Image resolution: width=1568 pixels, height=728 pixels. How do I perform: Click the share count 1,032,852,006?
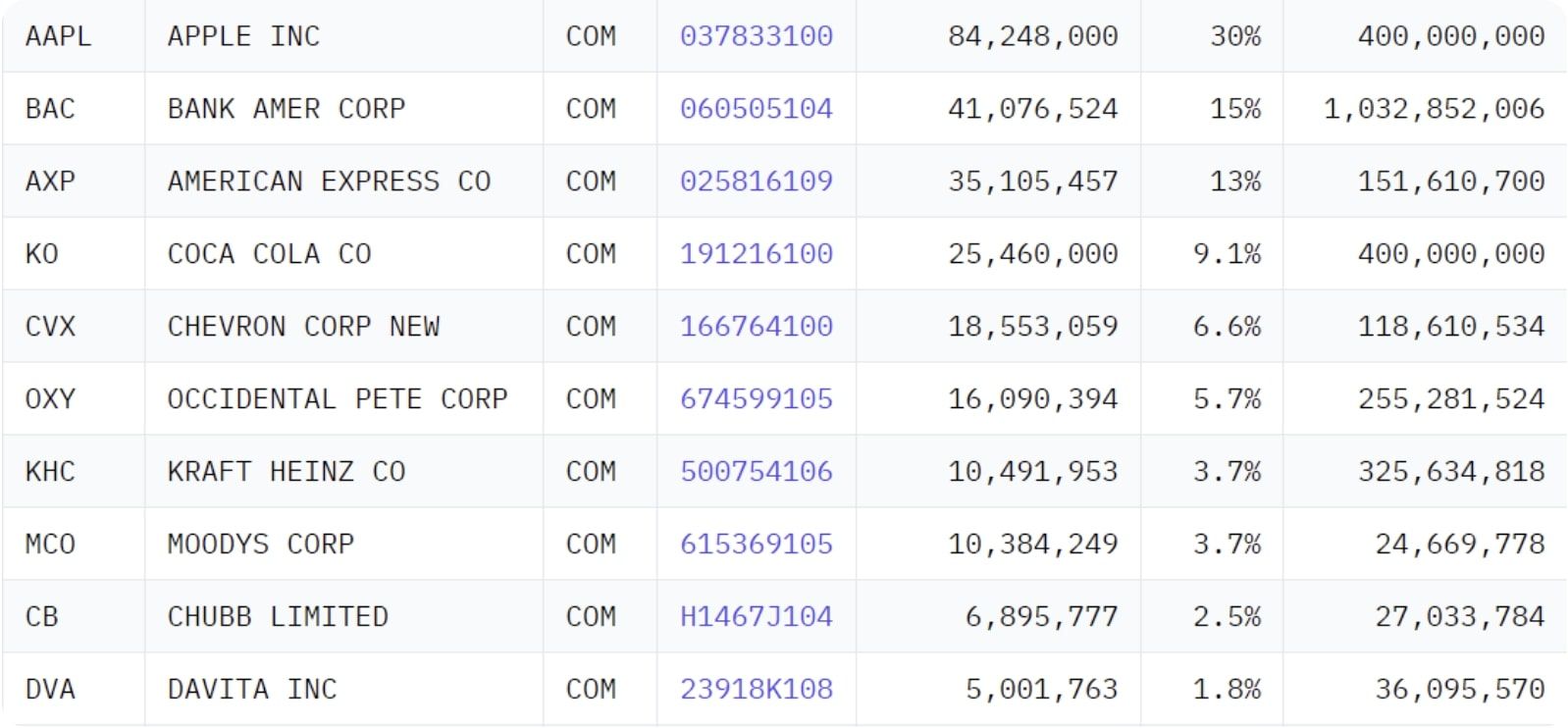[1435, 109]
